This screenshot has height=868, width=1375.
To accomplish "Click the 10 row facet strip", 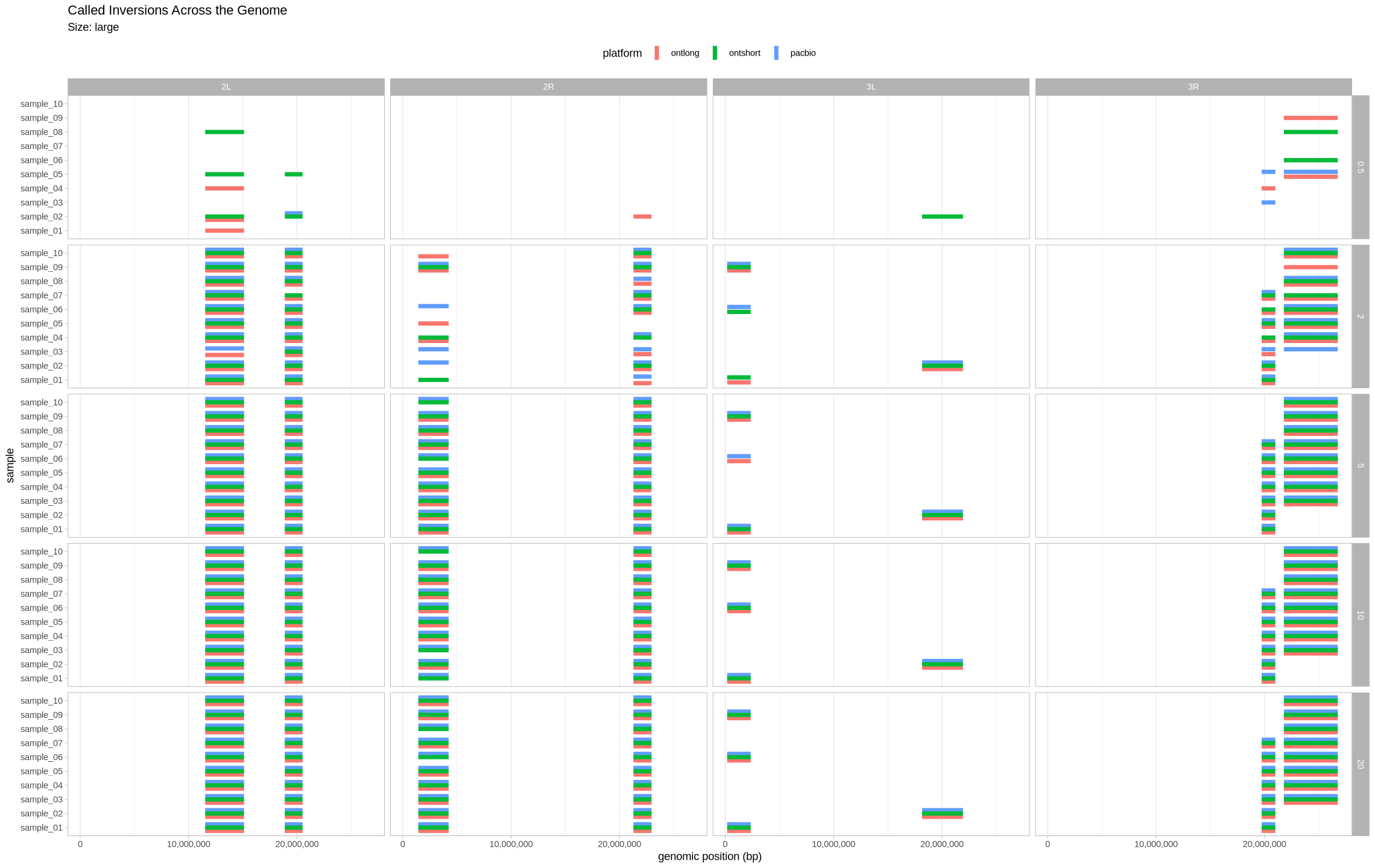I will (1360, 615).
